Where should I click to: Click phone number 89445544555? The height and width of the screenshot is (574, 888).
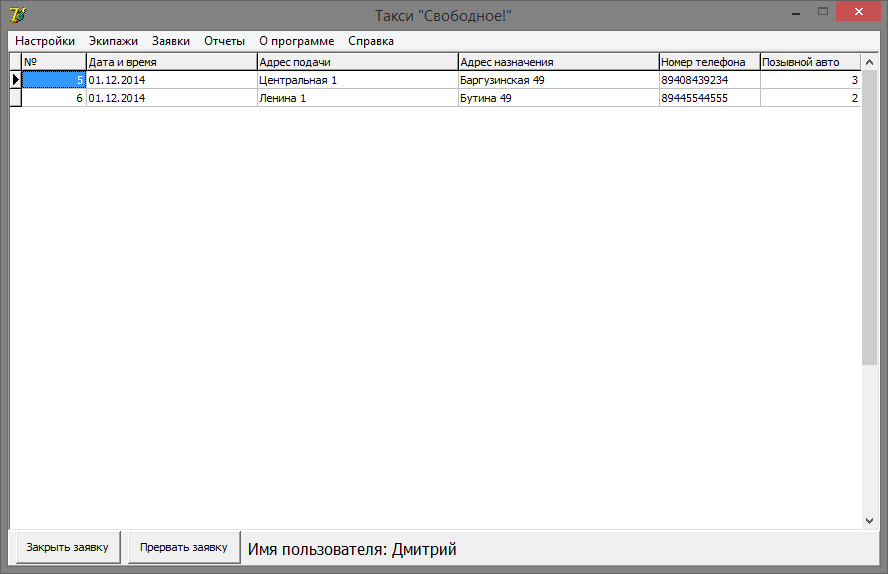coord(710,98)
